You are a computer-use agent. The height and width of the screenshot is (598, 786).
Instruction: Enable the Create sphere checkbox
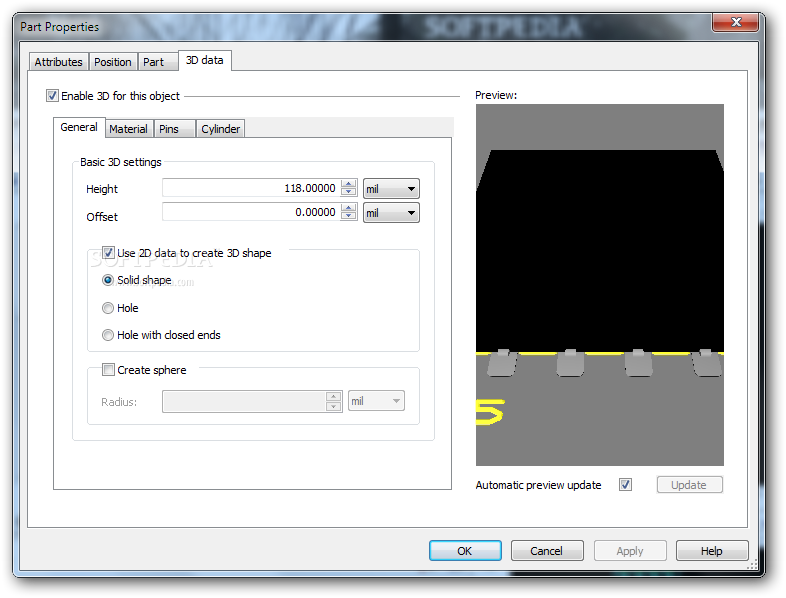point(108,370)
